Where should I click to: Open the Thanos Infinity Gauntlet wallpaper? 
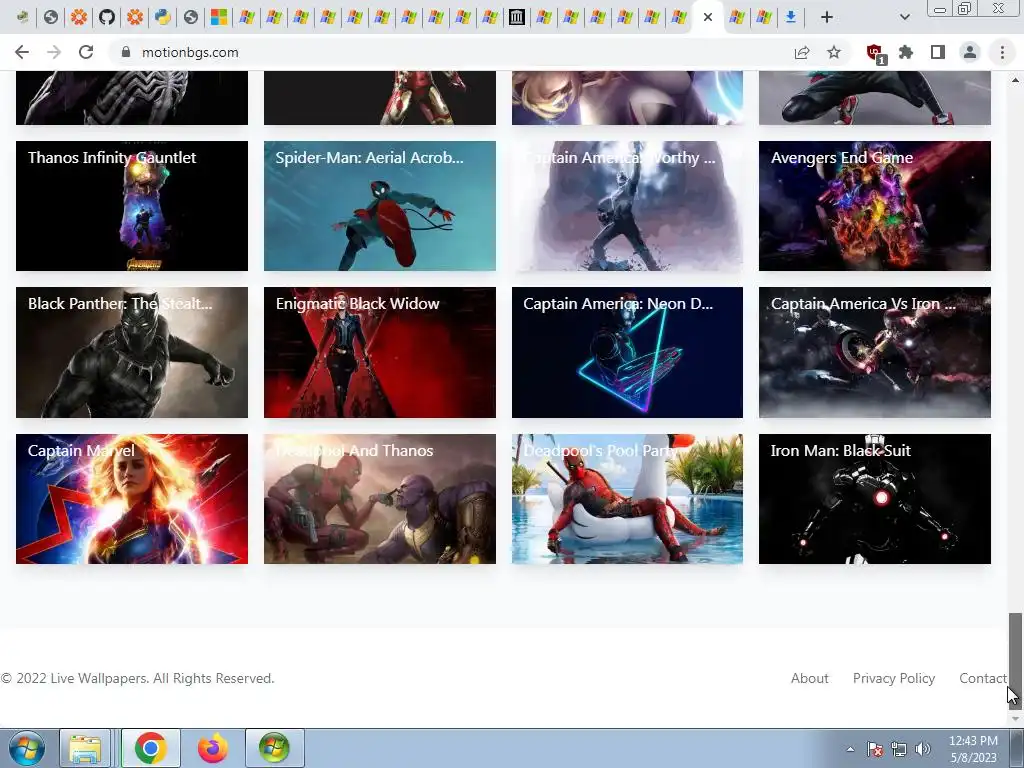pyautogui.click(x=132, y=206)
